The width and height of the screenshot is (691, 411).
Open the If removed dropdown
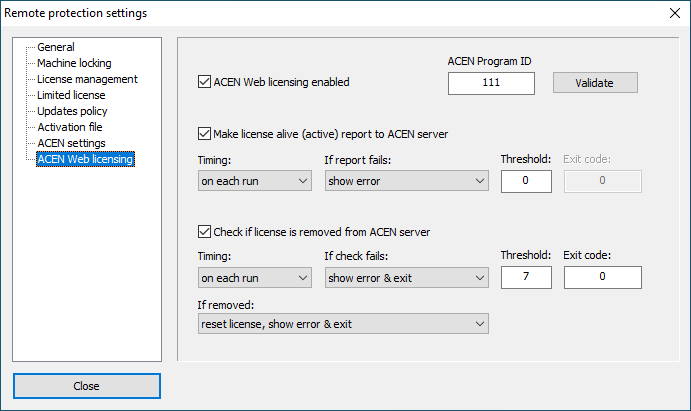click(x=343, y=324)
